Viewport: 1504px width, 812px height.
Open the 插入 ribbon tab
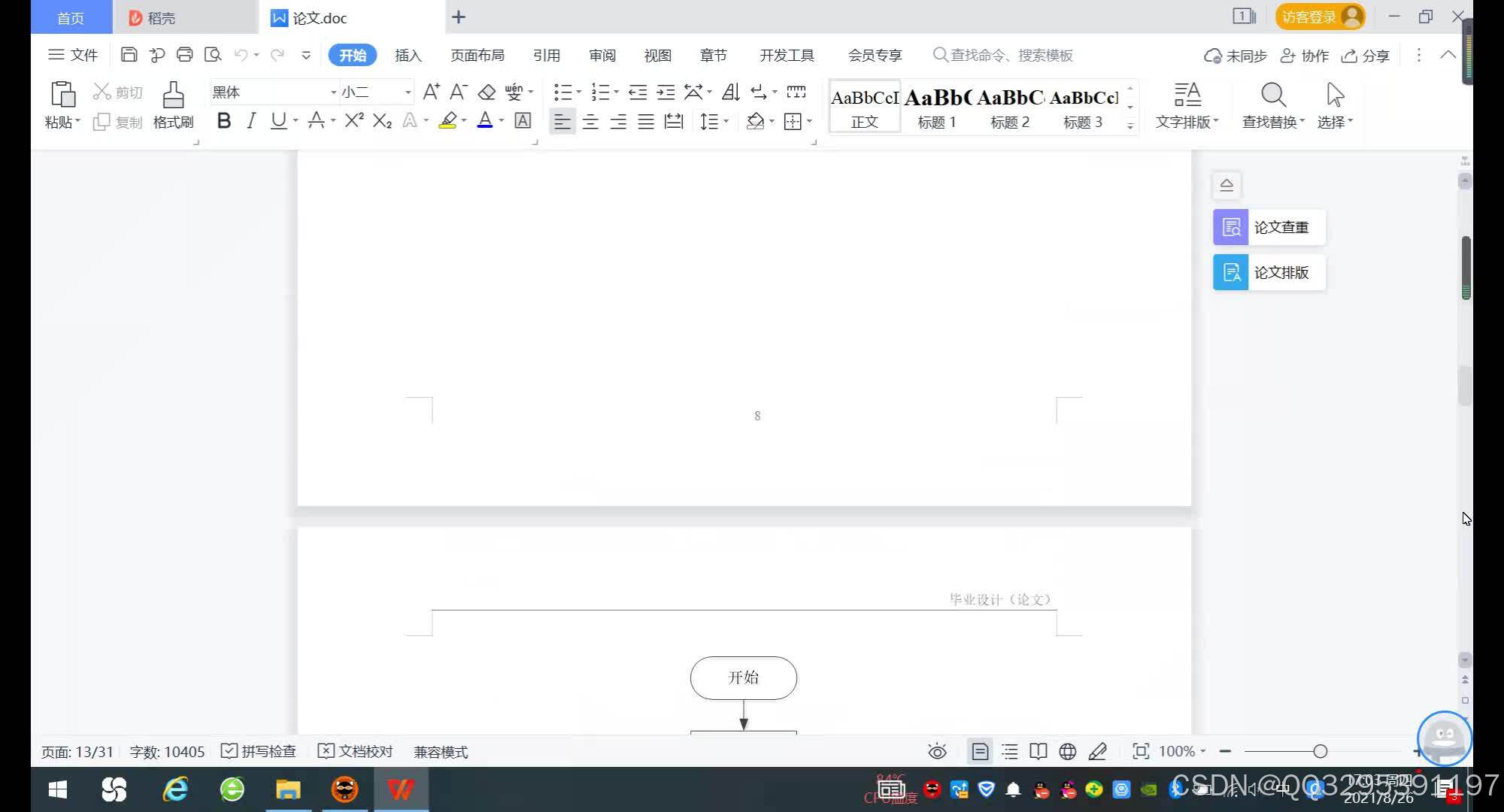408,55
